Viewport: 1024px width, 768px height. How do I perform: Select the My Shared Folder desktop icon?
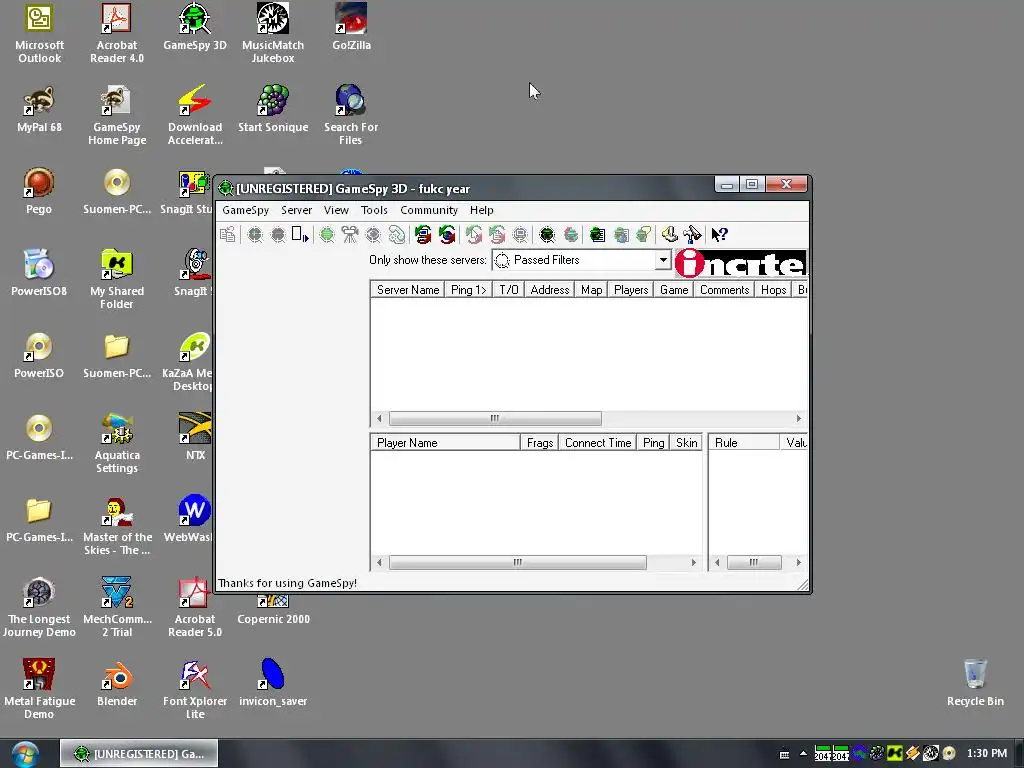click(x=117, y=279)
